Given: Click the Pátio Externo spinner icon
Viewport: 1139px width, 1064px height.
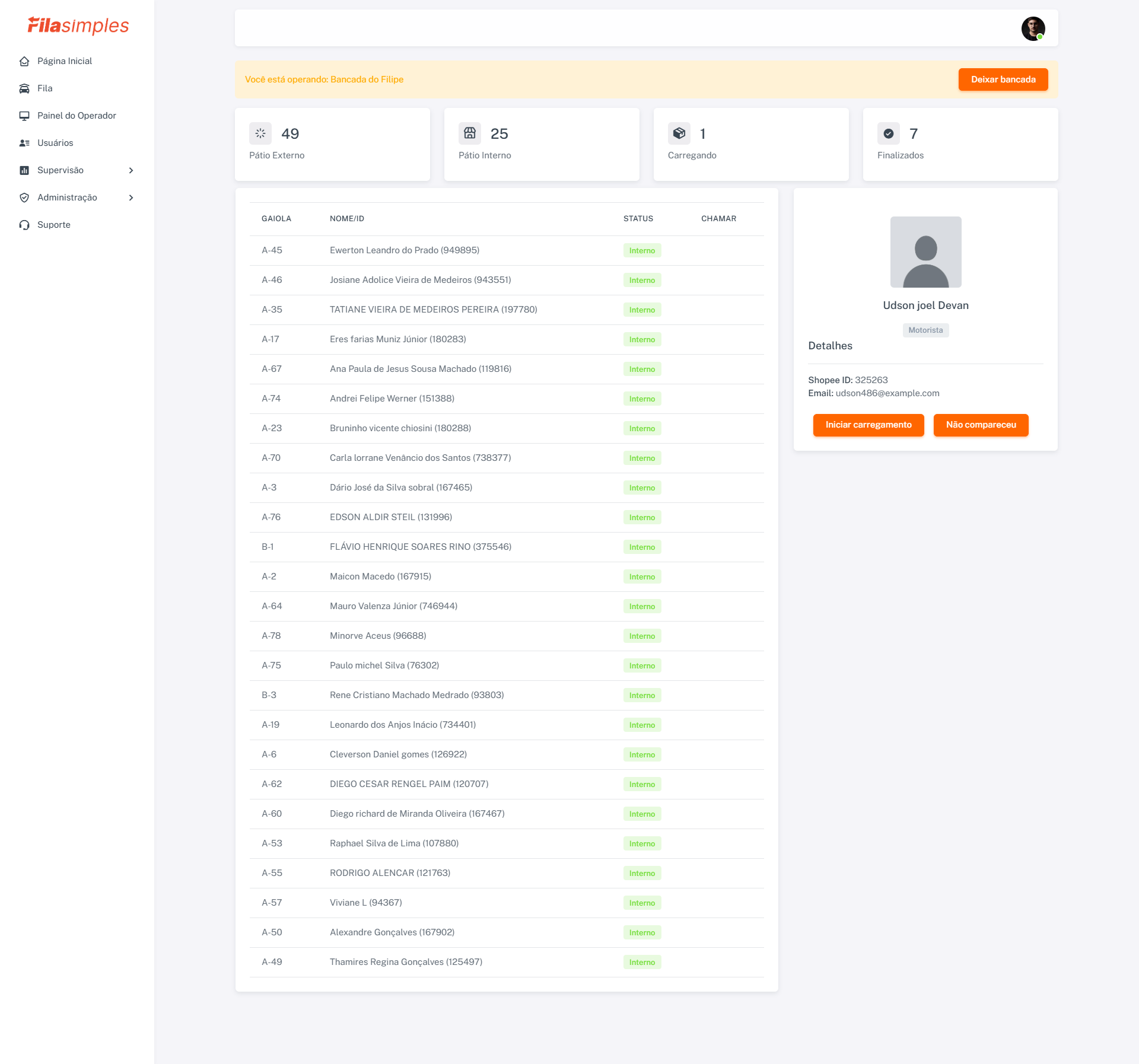Looking at the screenshot, I should pos(260,133).
